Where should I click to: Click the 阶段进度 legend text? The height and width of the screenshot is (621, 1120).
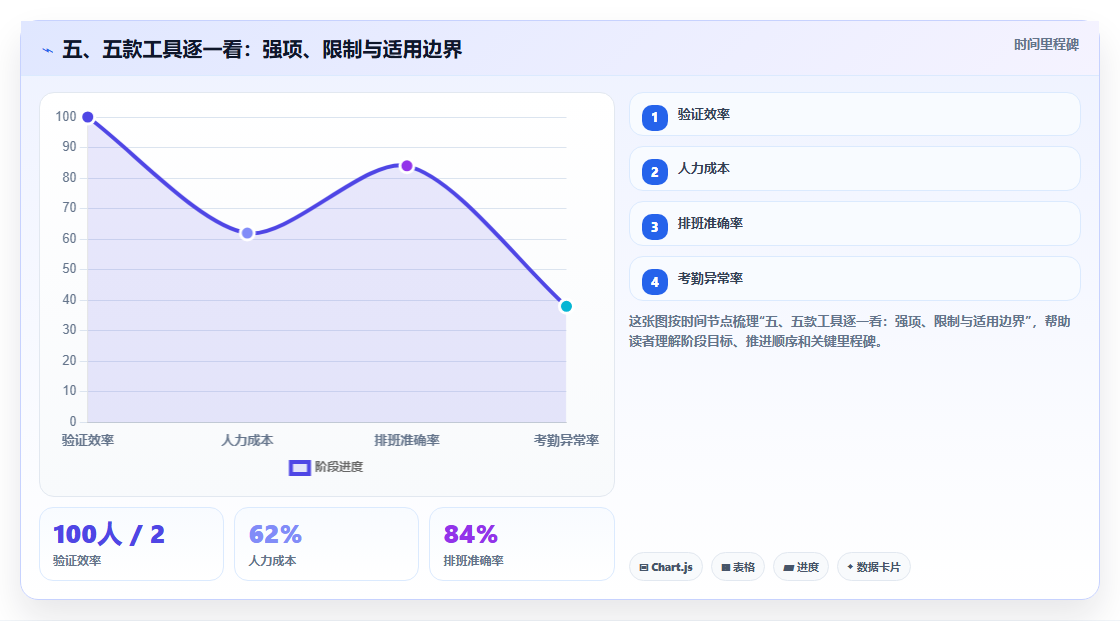[339, 467]
